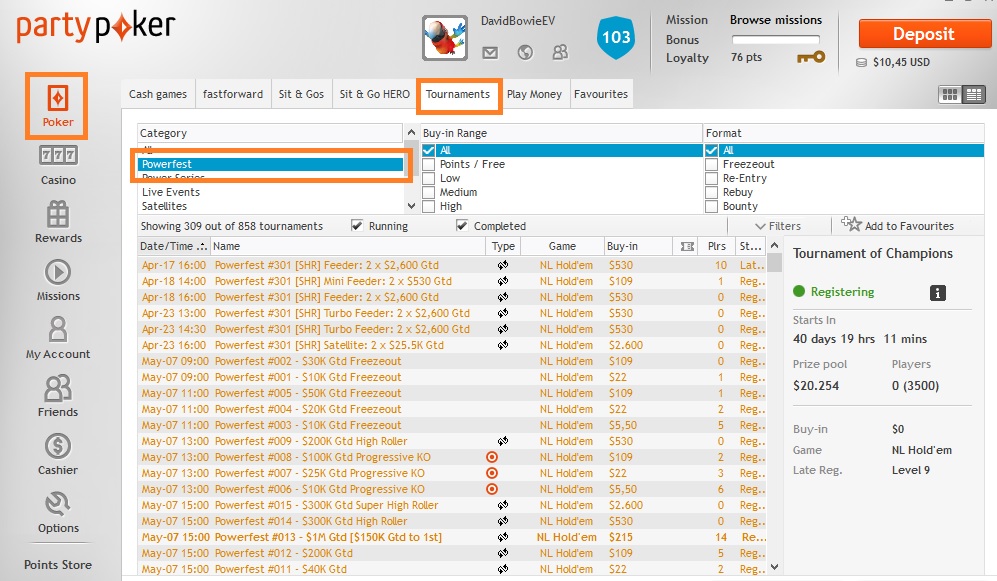Open Browse missions link
Image resolution: width=997 pixels, height=581 pixels.
[x=776, y=20]
